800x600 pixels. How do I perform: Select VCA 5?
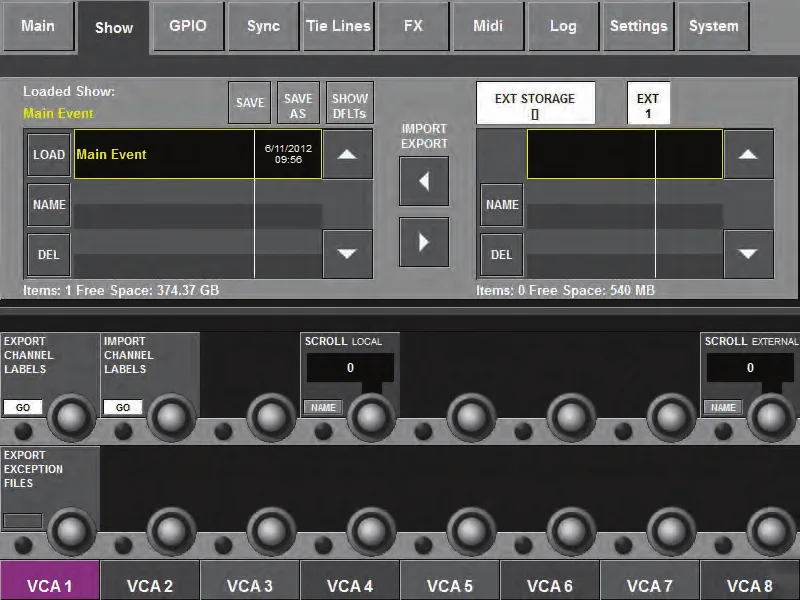449,580
